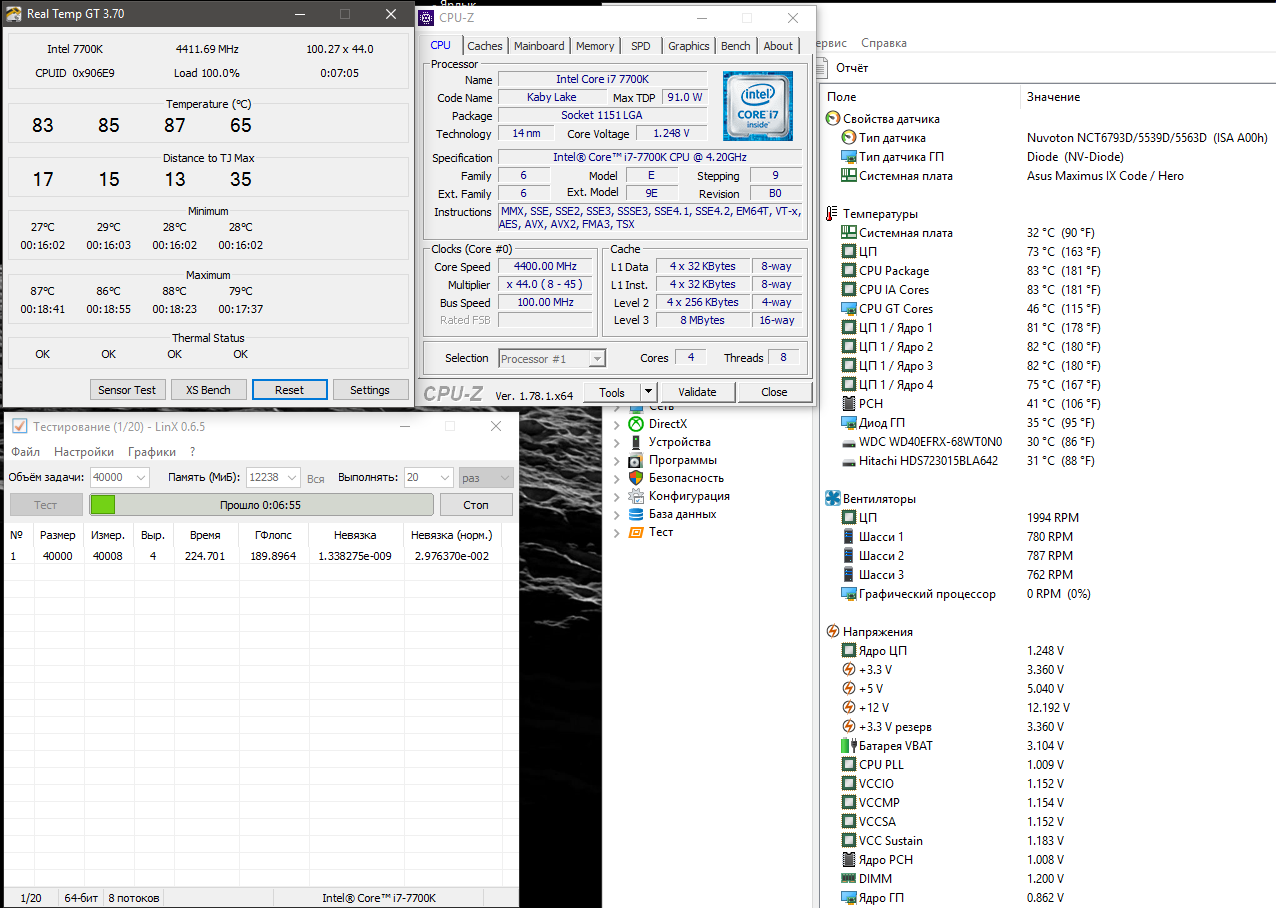Switch to the Mainboard tab in CPU-Z
The height and width of the screenshot is (908, 1276).
[539, 46]
